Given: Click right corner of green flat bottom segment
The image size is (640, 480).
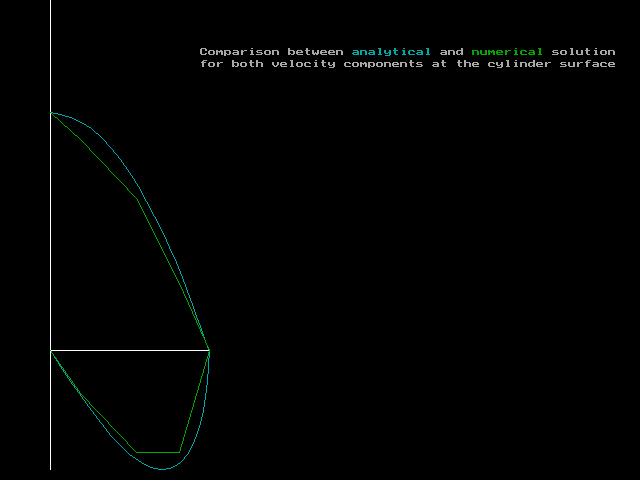Looking at the screenshot, I should pyautogui.click(x=180, y=452).
